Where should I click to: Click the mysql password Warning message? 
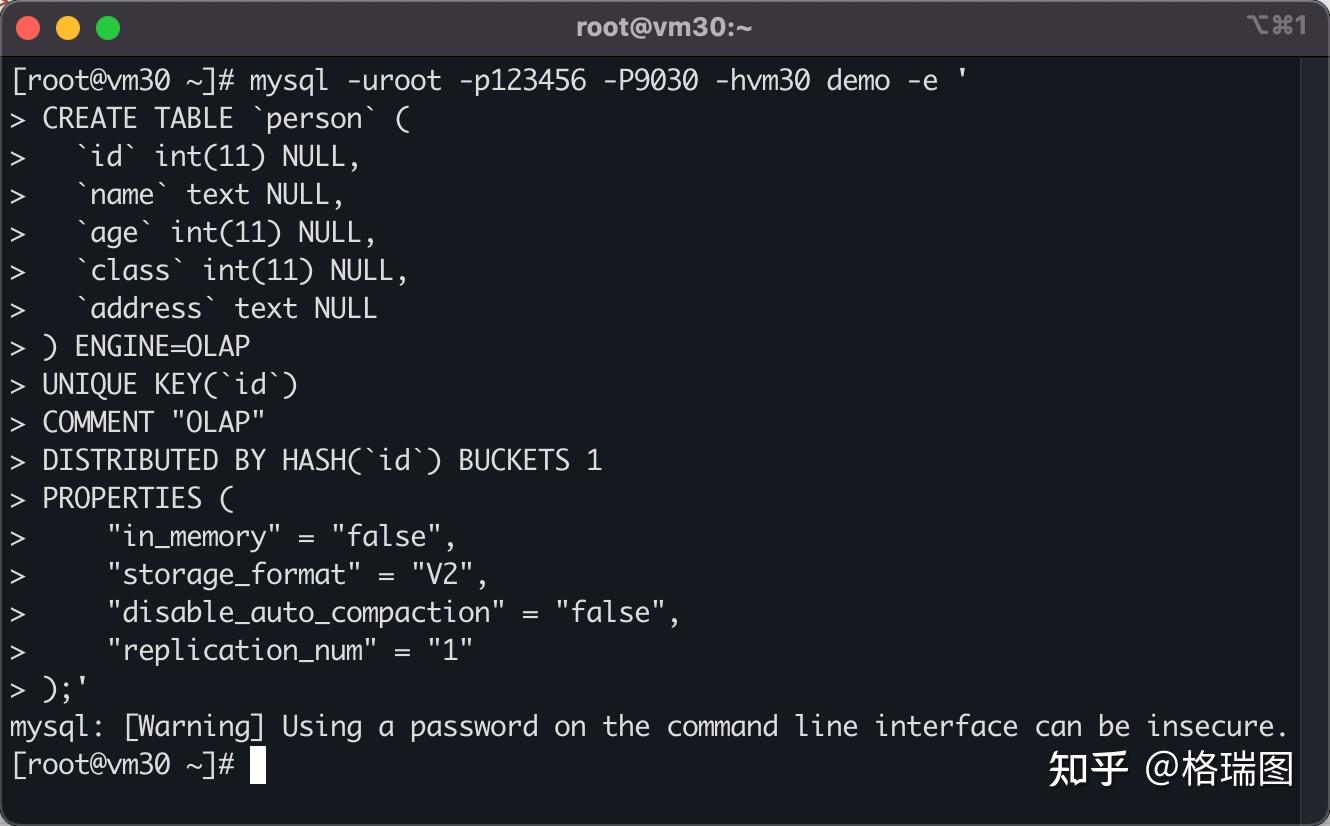[649, 726]
